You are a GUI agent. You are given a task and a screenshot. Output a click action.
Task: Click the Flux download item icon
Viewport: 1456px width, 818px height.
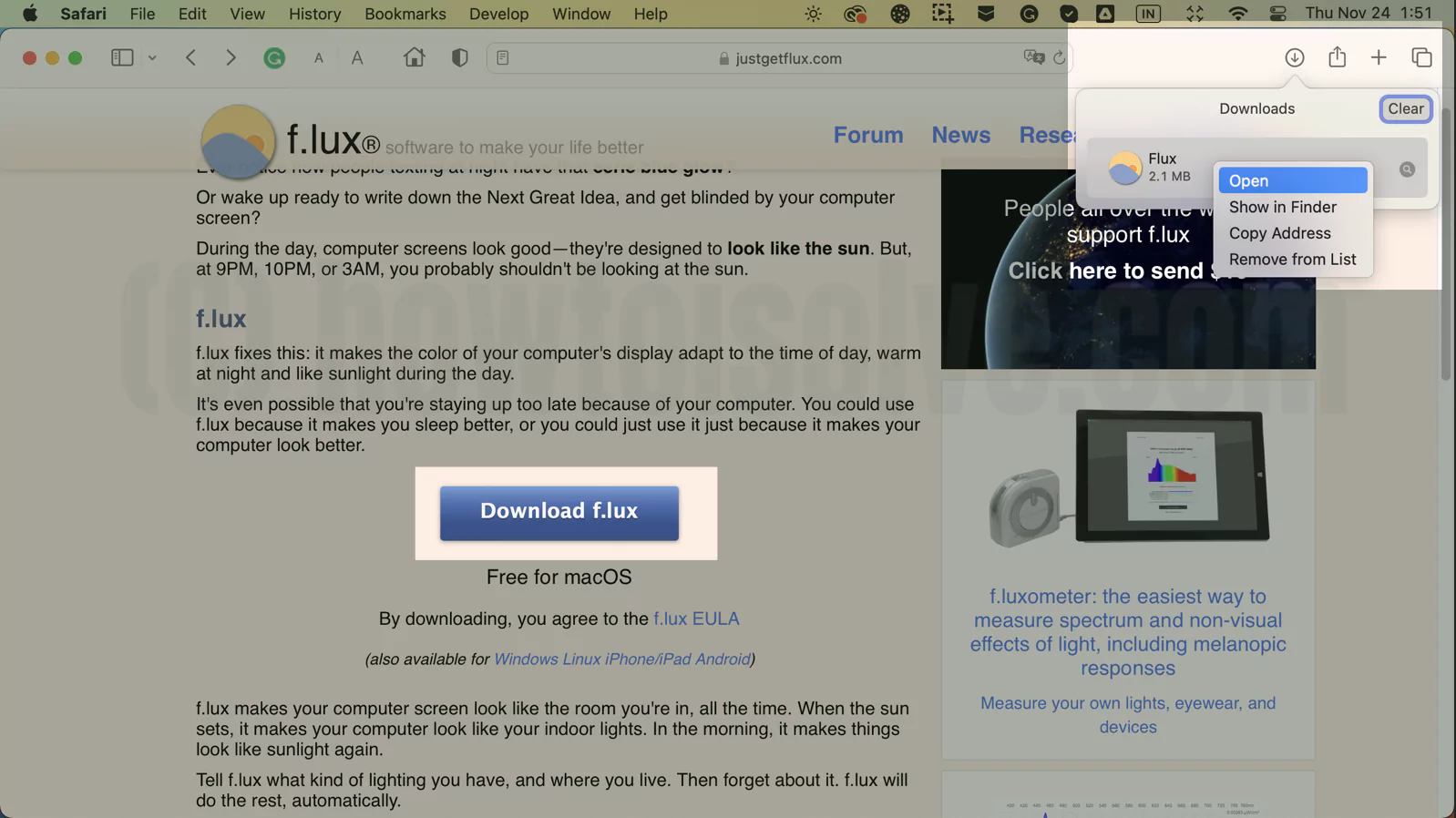[1124, 169]
